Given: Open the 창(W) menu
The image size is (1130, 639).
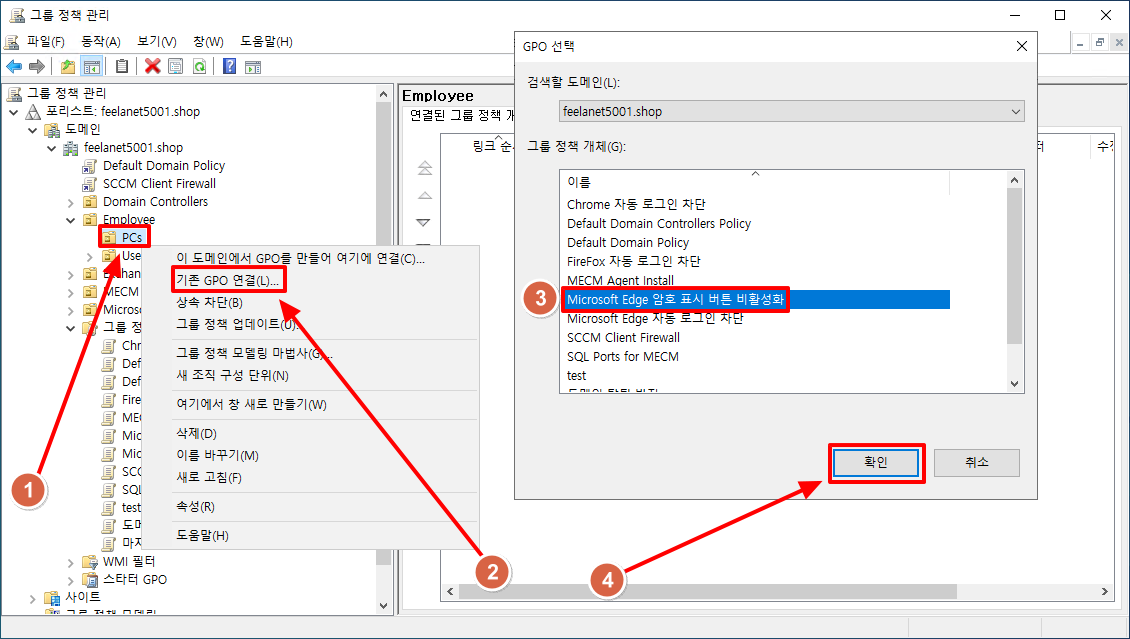Looking at the screenshot, I should tap(208, 42).
